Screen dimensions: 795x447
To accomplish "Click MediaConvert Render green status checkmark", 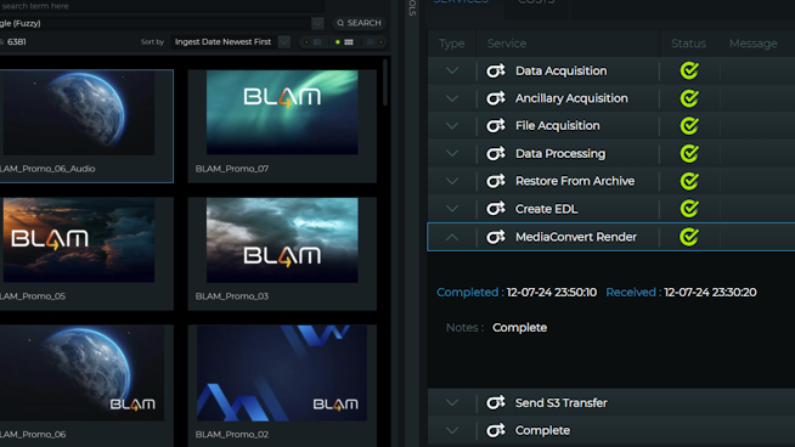I will pyautogui.click(x=689, y=236).
